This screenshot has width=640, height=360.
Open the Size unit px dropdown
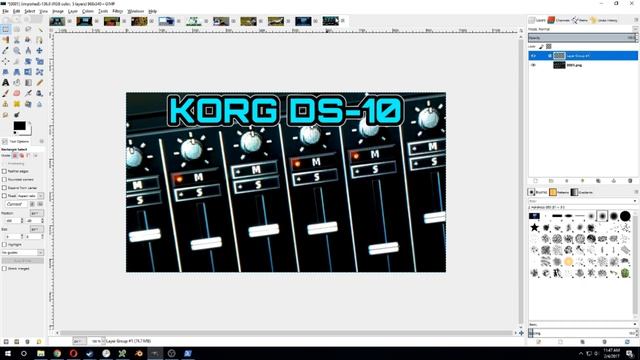pyautogui.click(x=37, y=229)
